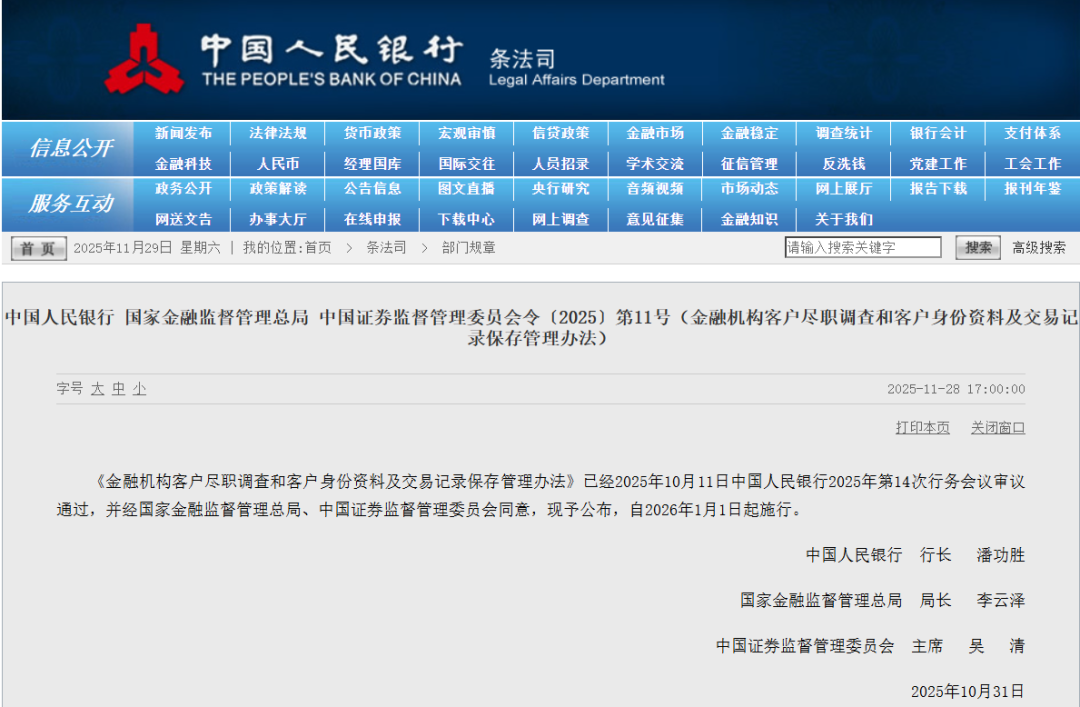Click the 条法司 department title in header

(x=522, y=59)
